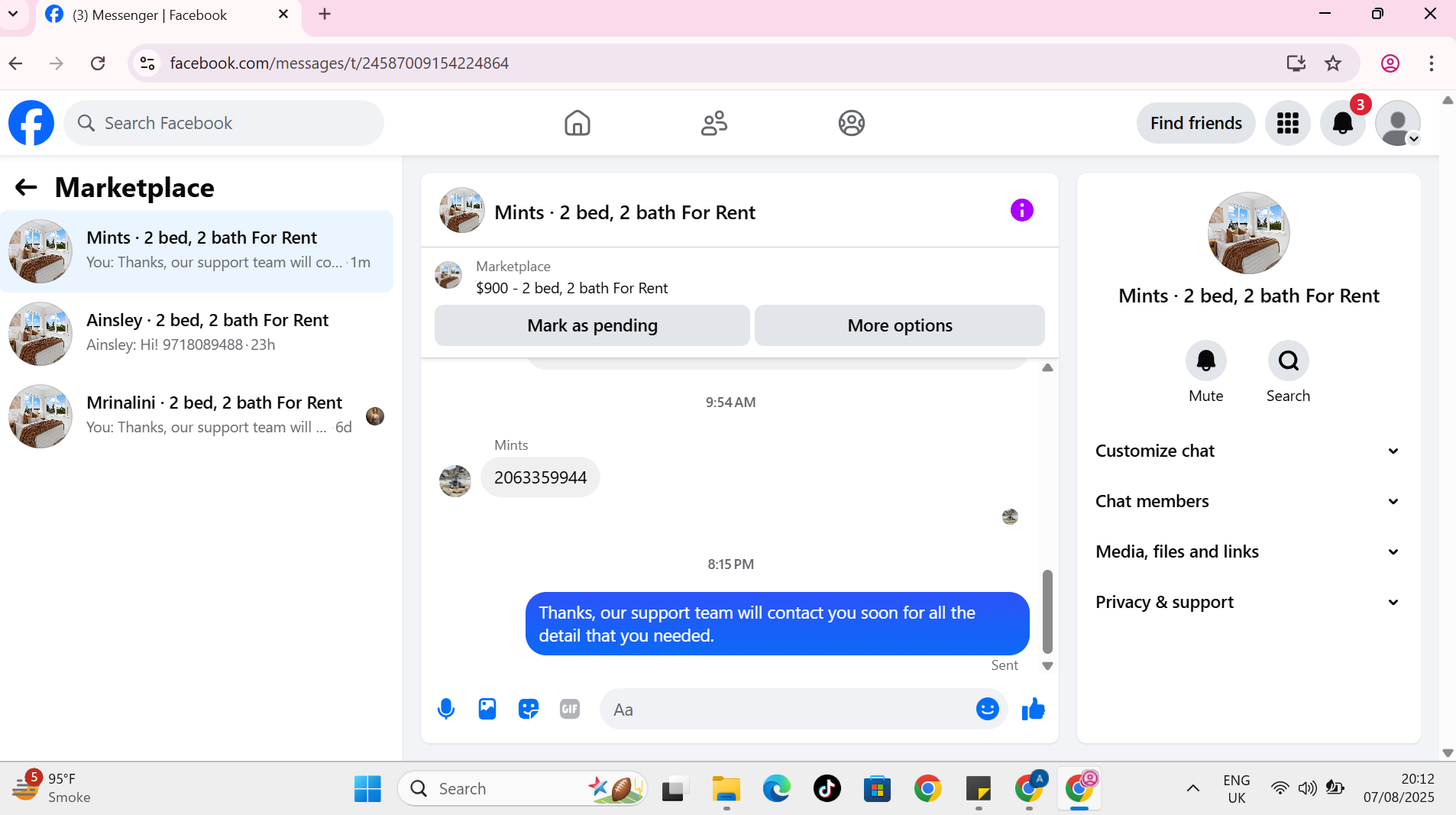Viewport: 1456px width, 815px height.
Task: Open the weather widget showing 95°F Smoke
Action: 52,788
